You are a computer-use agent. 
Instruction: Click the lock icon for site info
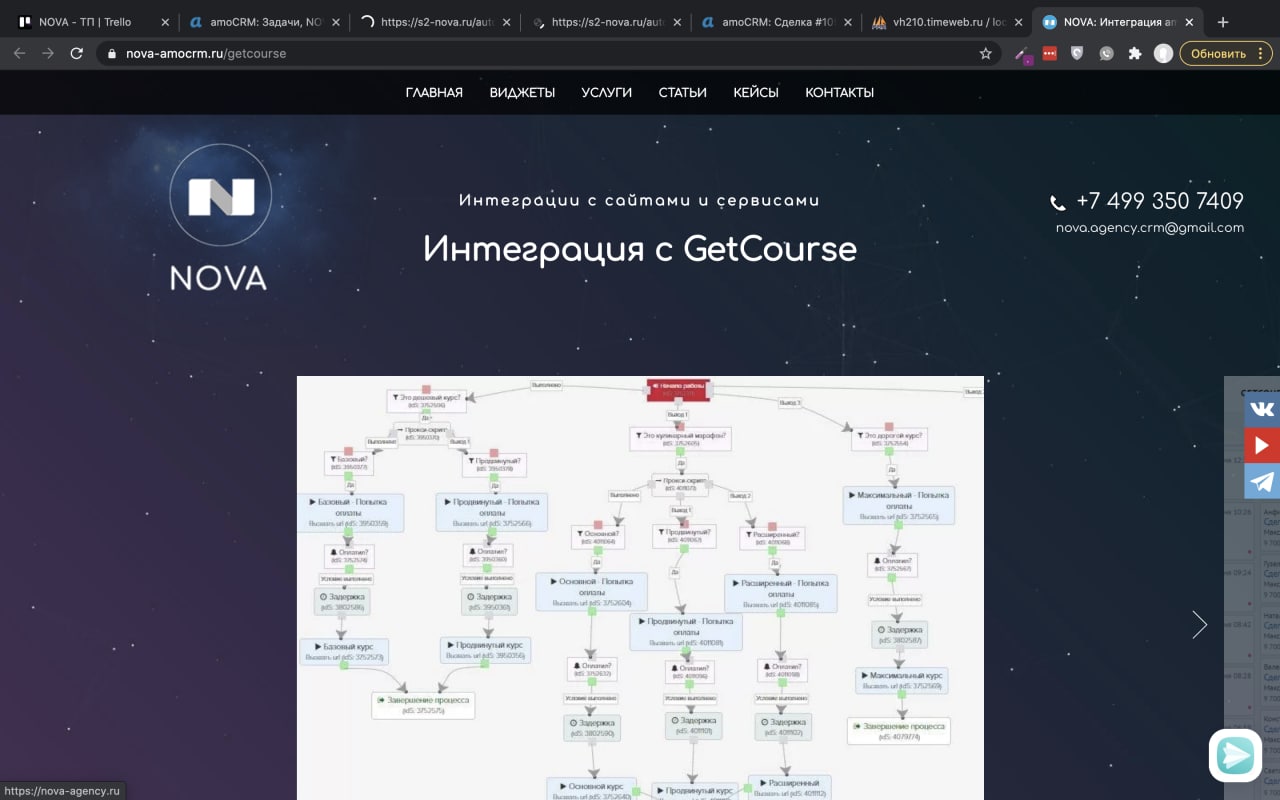pyautogui.click(x=111, y=54)
